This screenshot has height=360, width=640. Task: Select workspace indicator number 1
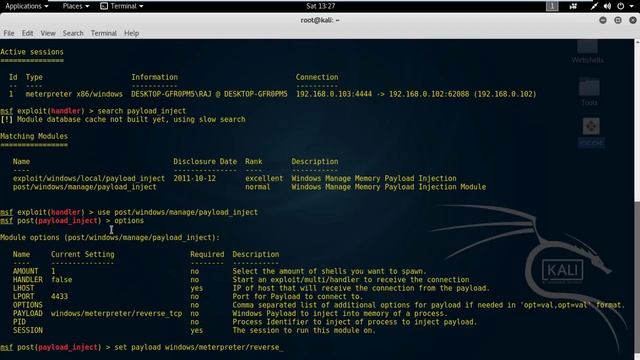(552, 6)
